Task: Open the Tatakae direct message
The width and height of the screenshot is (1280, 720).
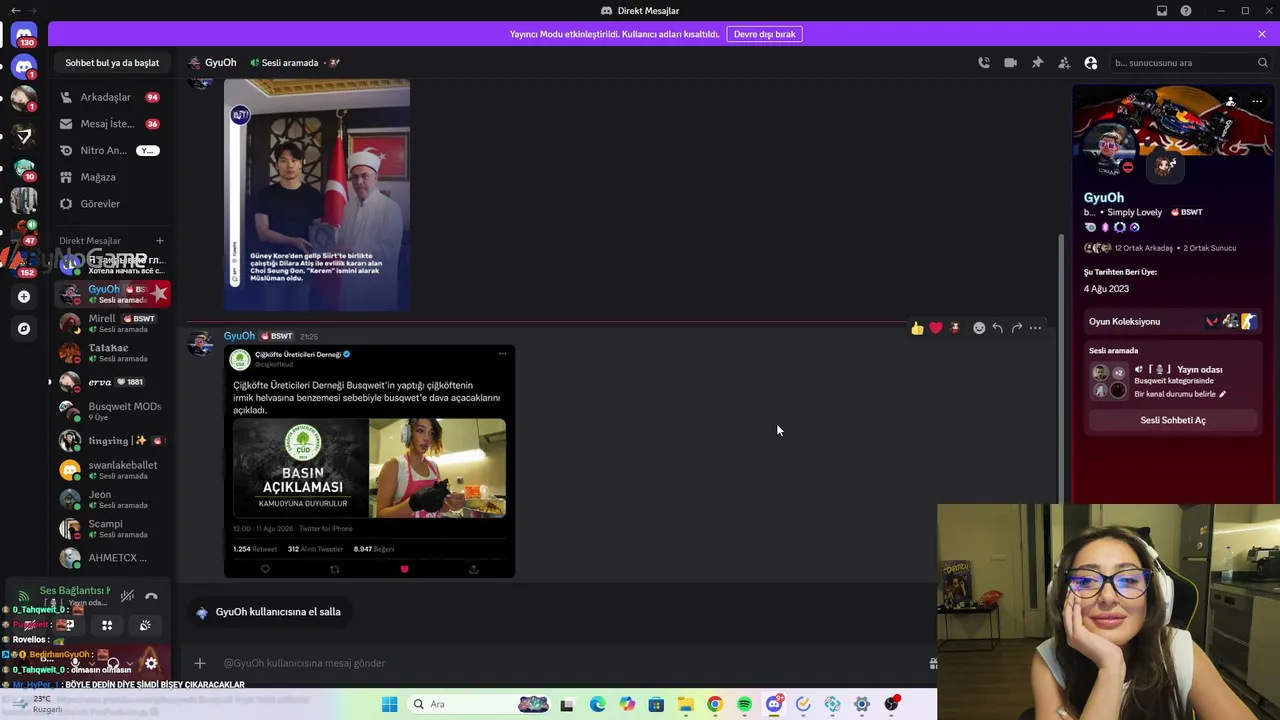Action: coord(112,352)
